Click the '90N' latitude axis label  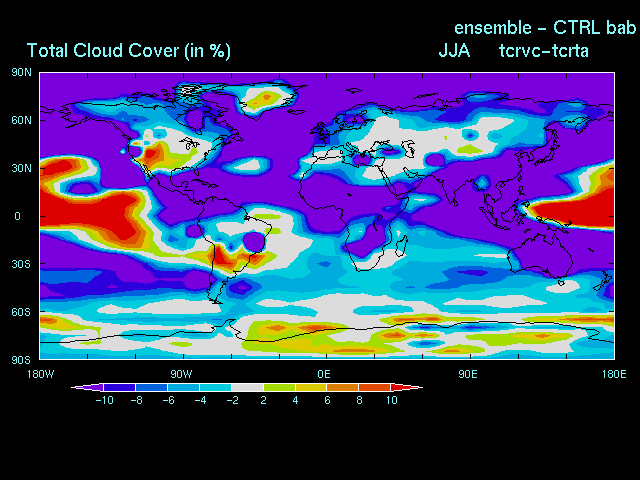[x=22, y=73]
